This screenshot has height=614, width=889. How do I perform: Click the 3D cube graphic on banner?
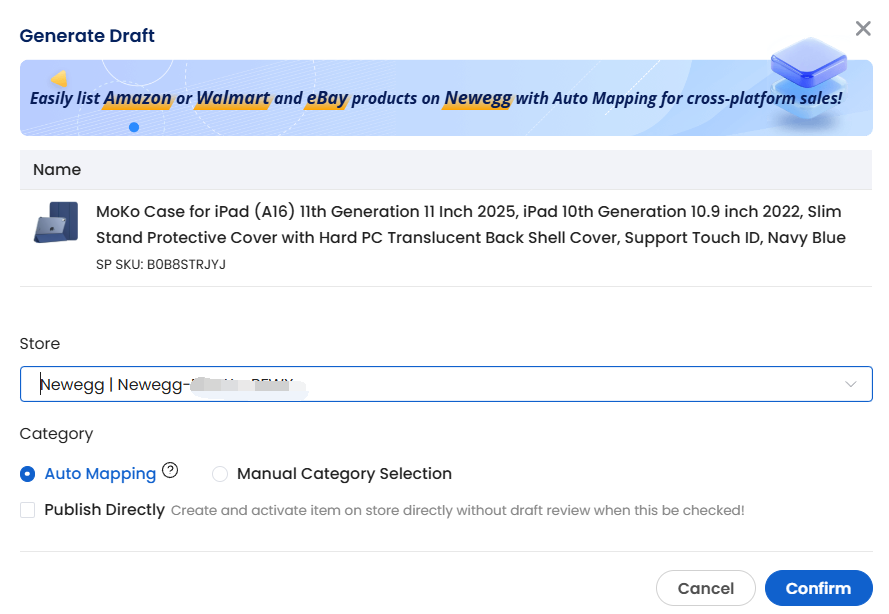(x=808, y=77)
